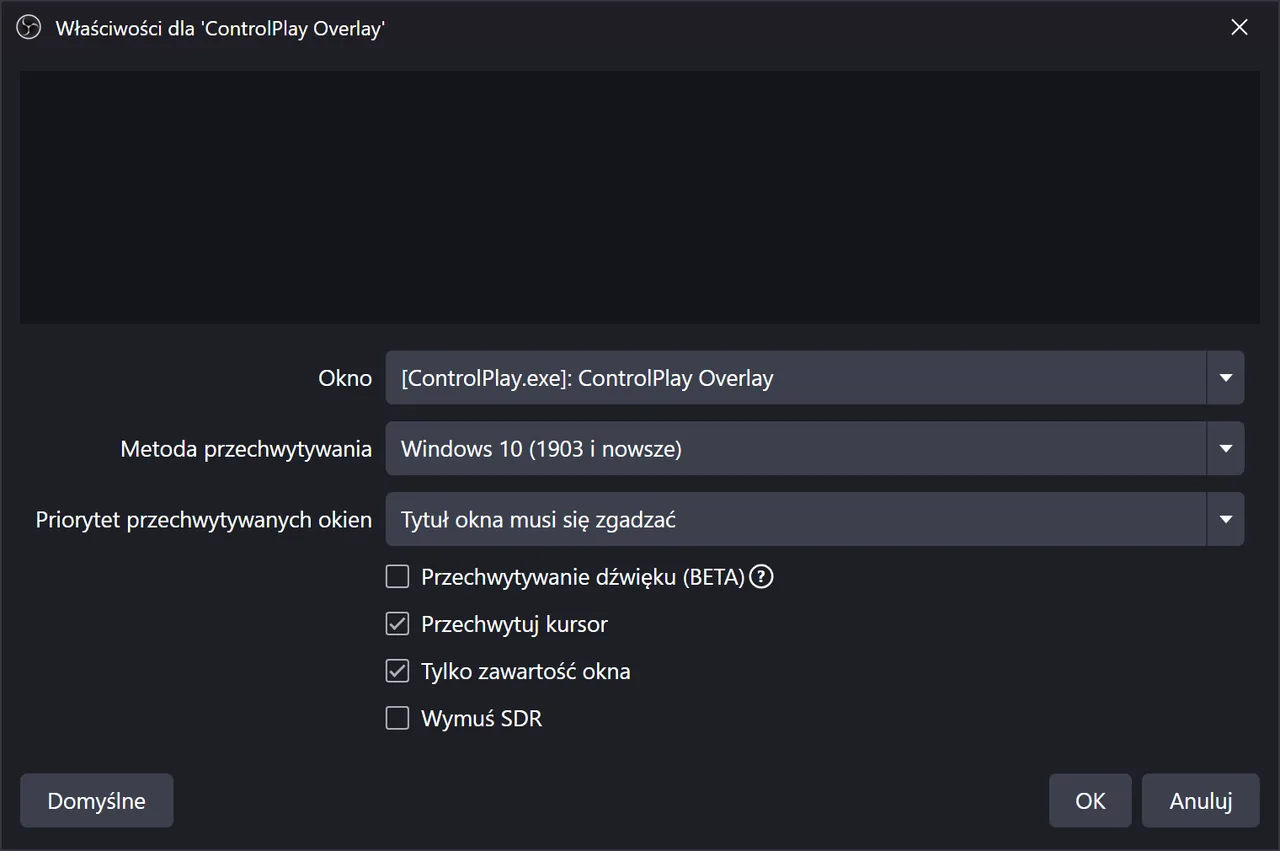Close the properties dialog window

[1239, 28]
